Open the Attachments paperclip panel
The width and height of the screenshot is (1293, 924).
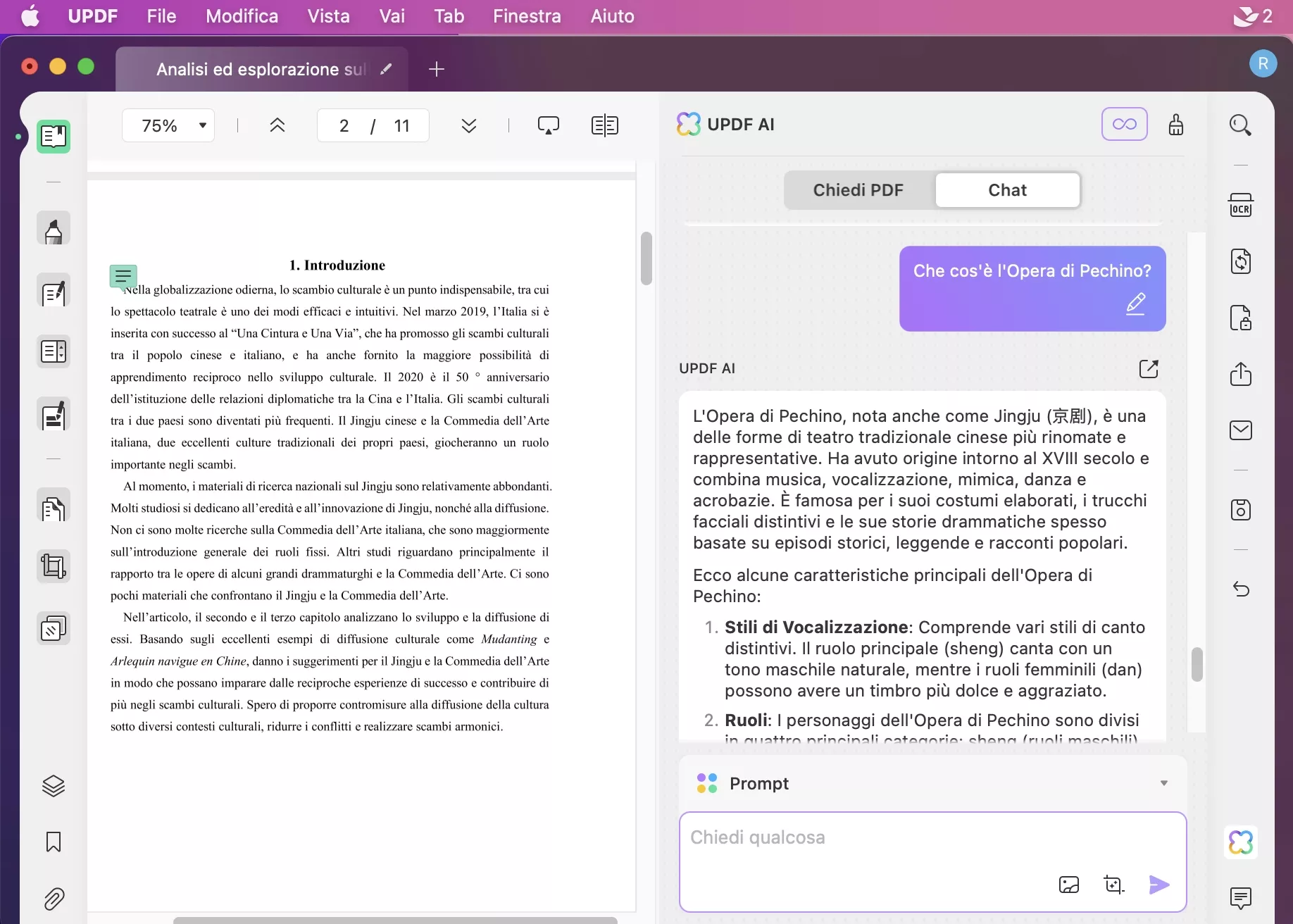(x=54, y=899)
